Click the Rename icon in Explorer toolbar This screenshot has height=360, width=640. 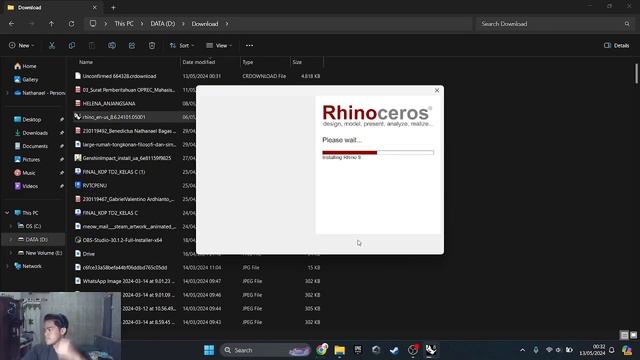coord(112,46)
